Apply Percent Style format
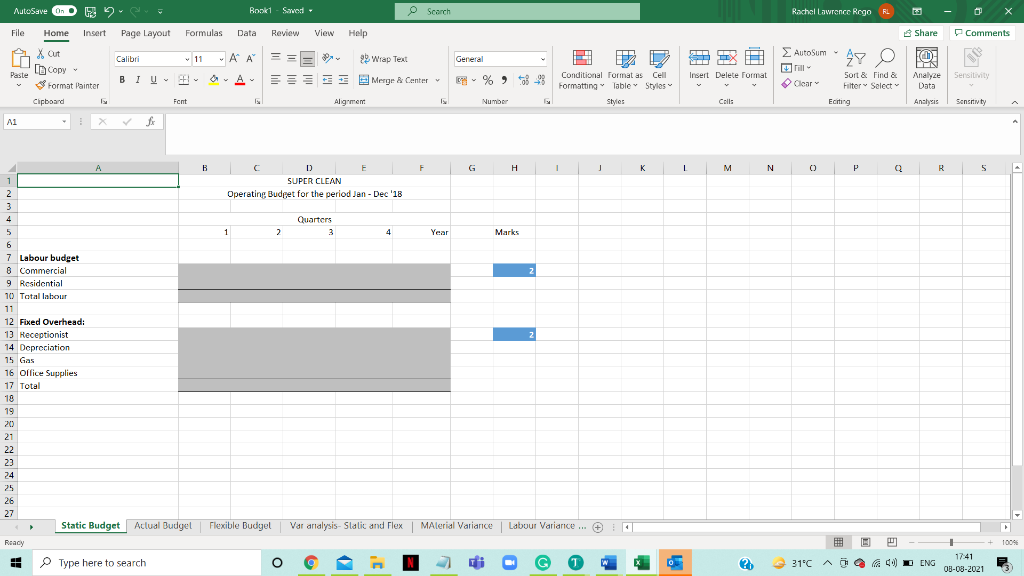The height and width of the screenshot is (576, 1024). point(488,80)
